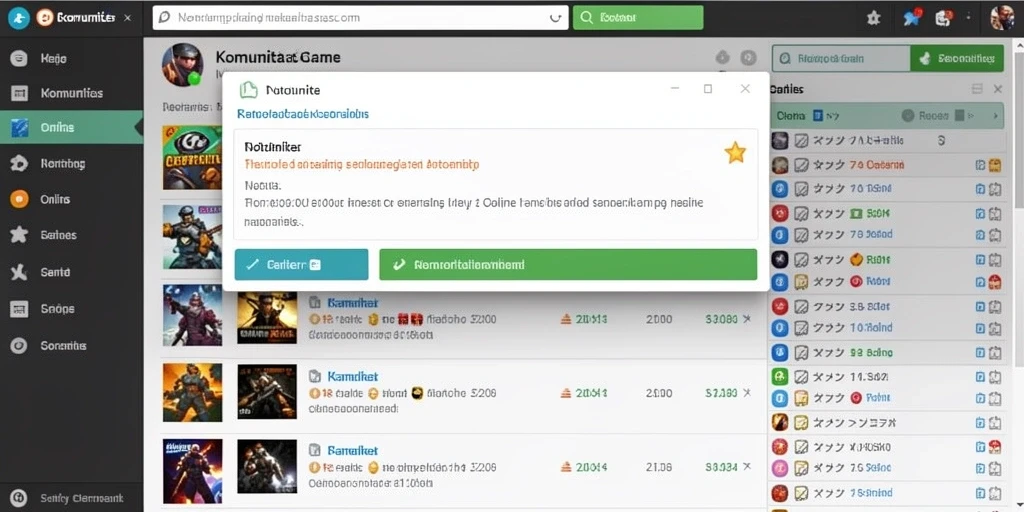Click the pink app icon in '7.6 Saioo' row
The image size is (1024, 512).
point(780,468)
